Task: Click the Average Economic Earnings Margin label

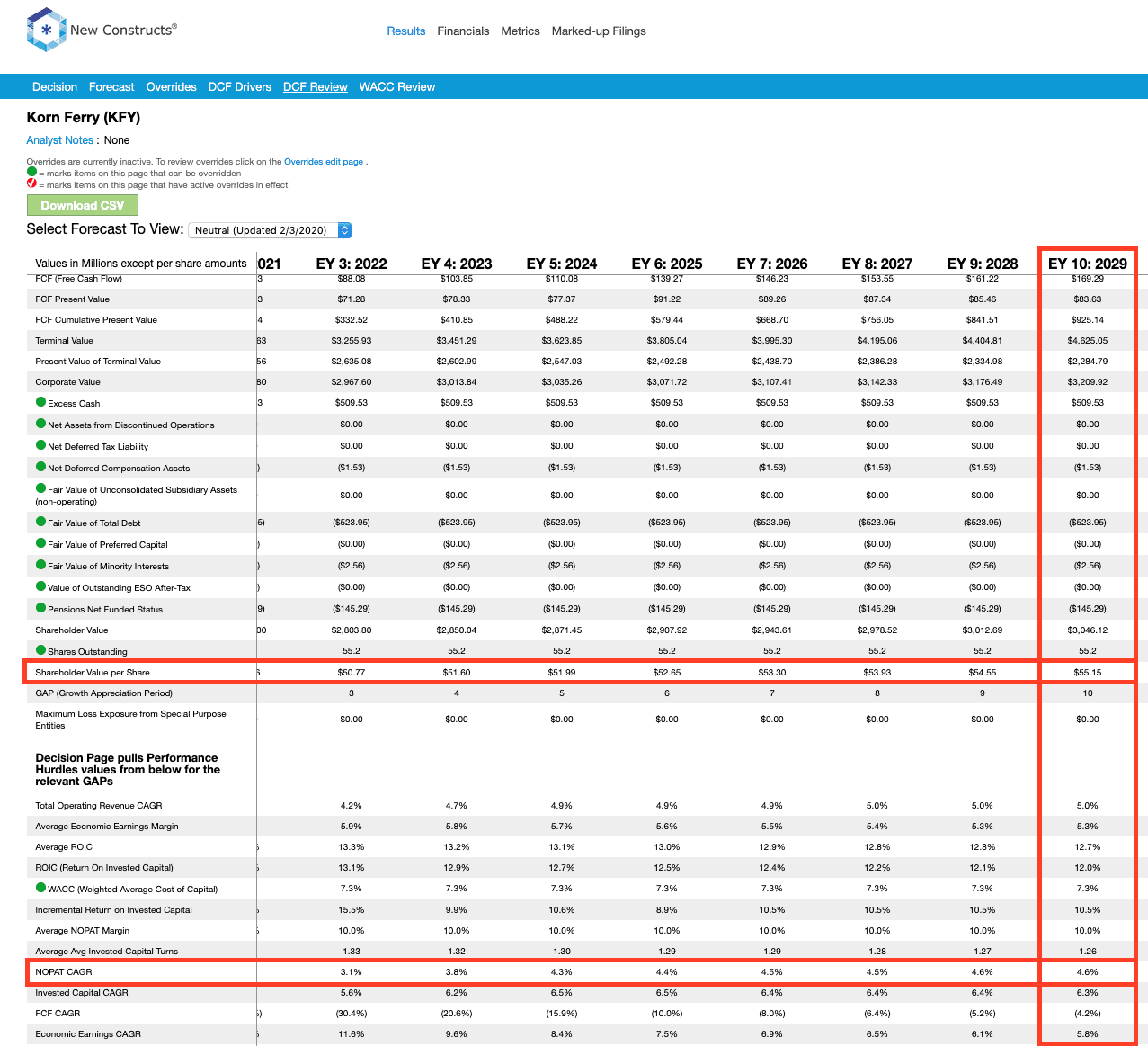Action: 107,827
